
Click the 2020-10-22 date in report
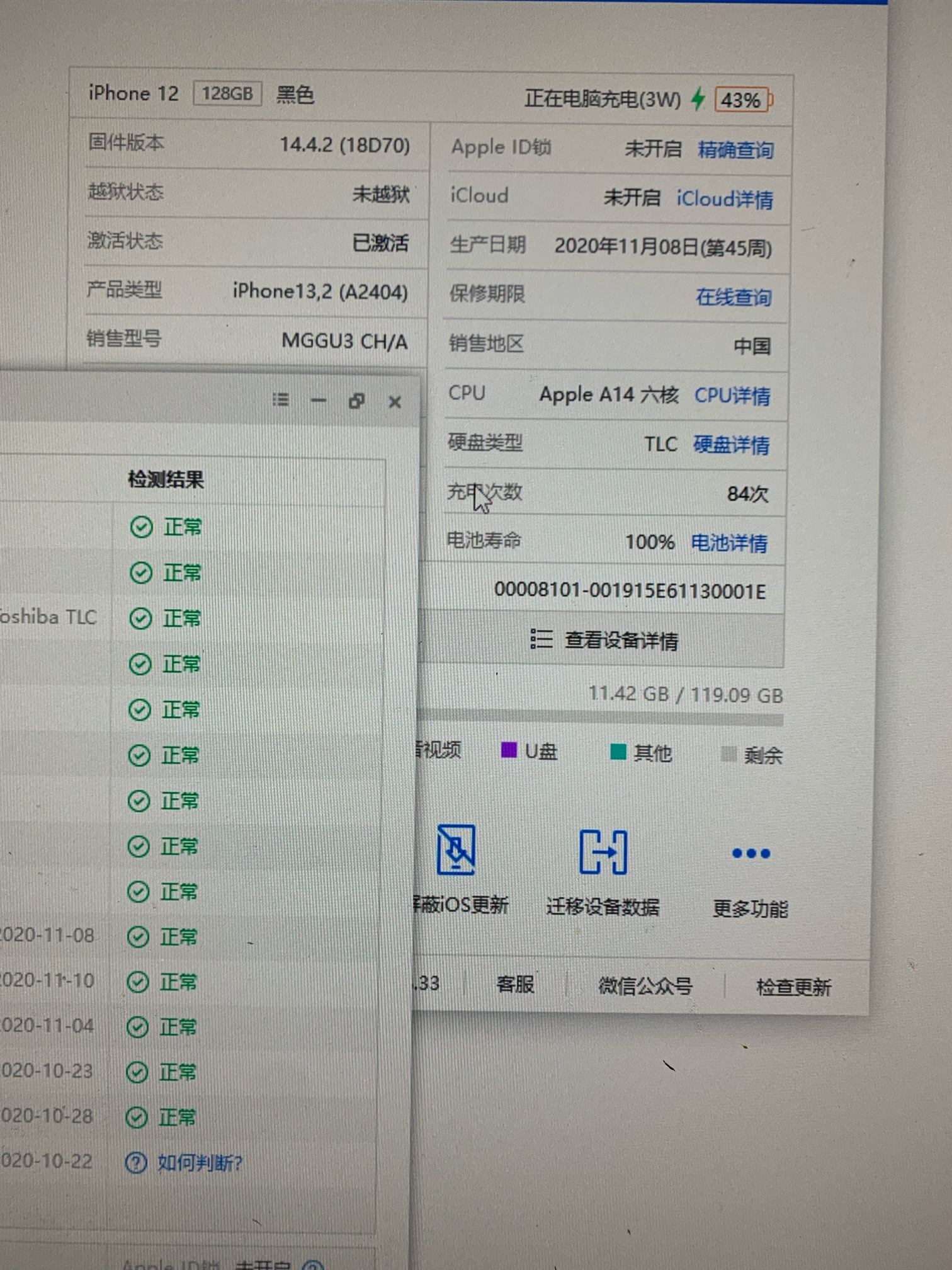(x=47, y=1161)
